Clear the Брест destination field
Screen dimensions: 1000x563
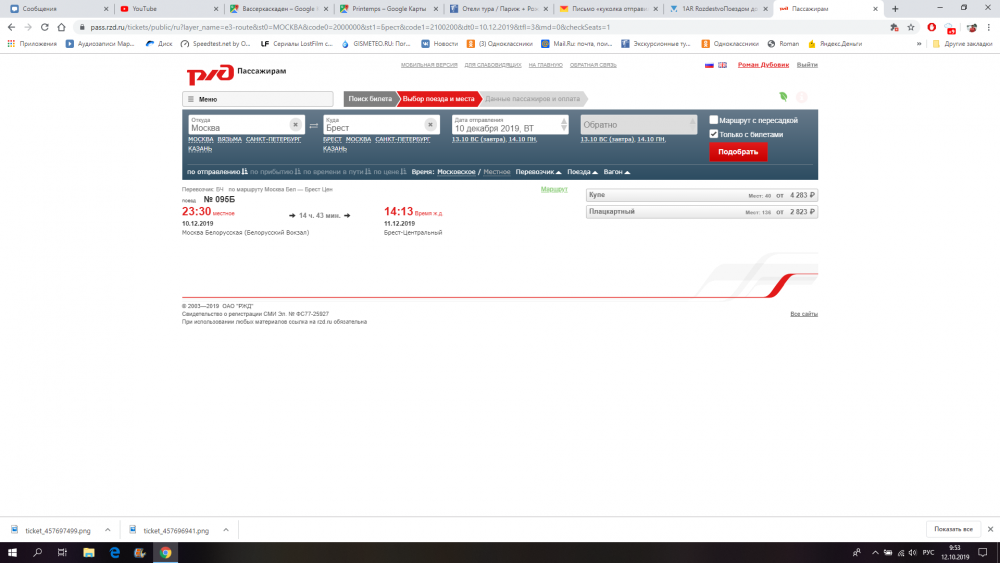pos(429,124)
